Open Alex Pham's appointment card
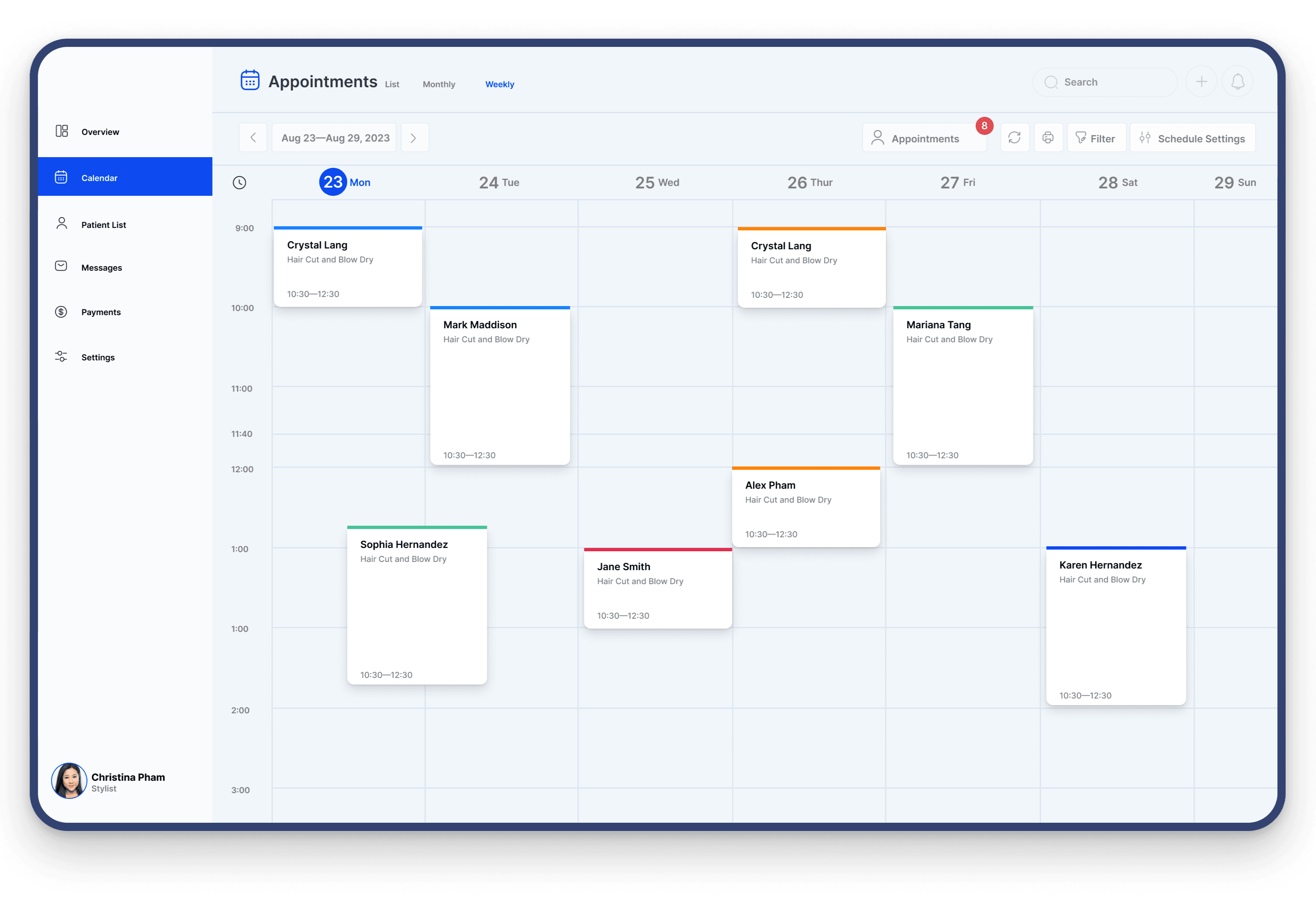This screenshot has height=912, width=1316. coord(806,507)
